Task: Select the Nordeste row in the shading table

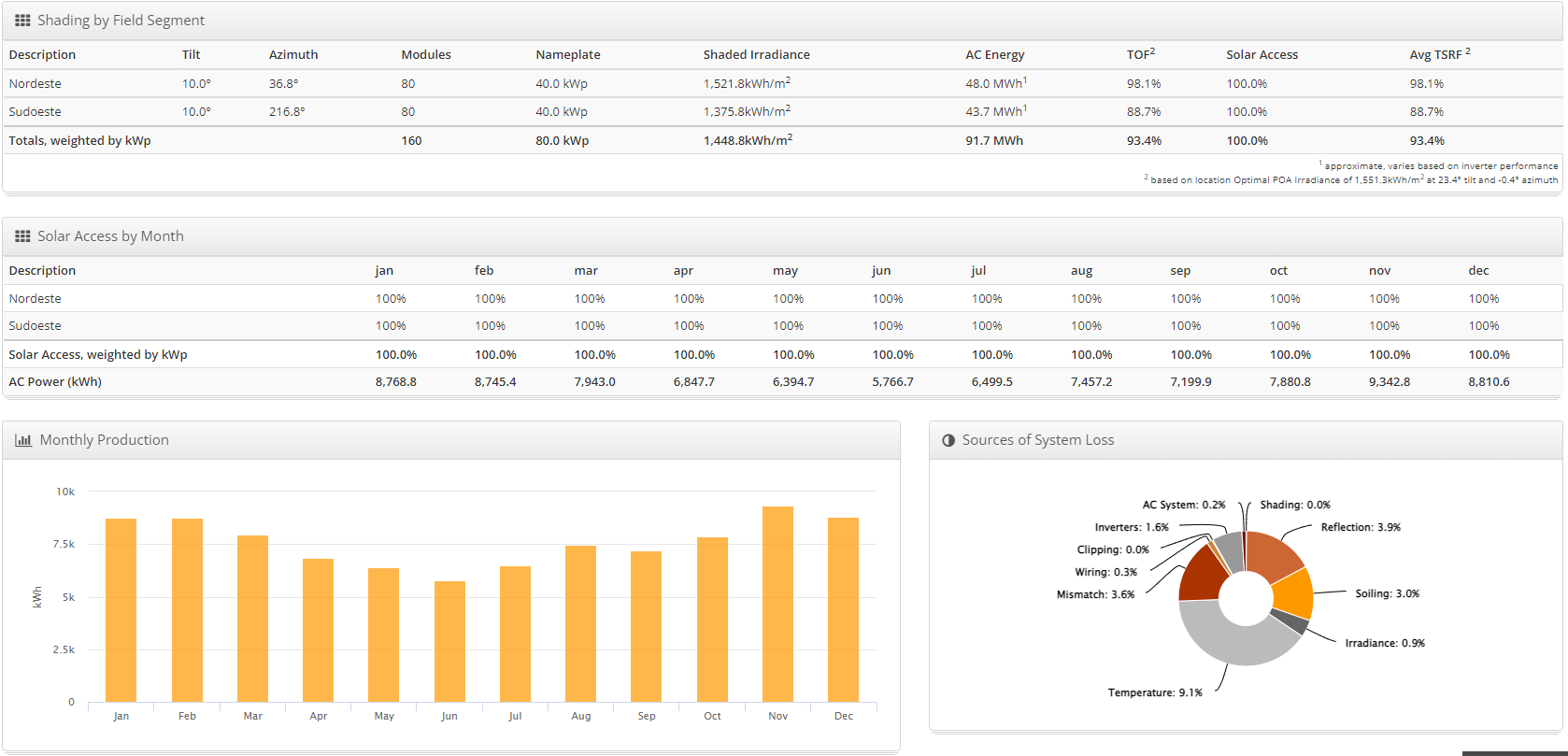Action: click(x=36, y=84)
